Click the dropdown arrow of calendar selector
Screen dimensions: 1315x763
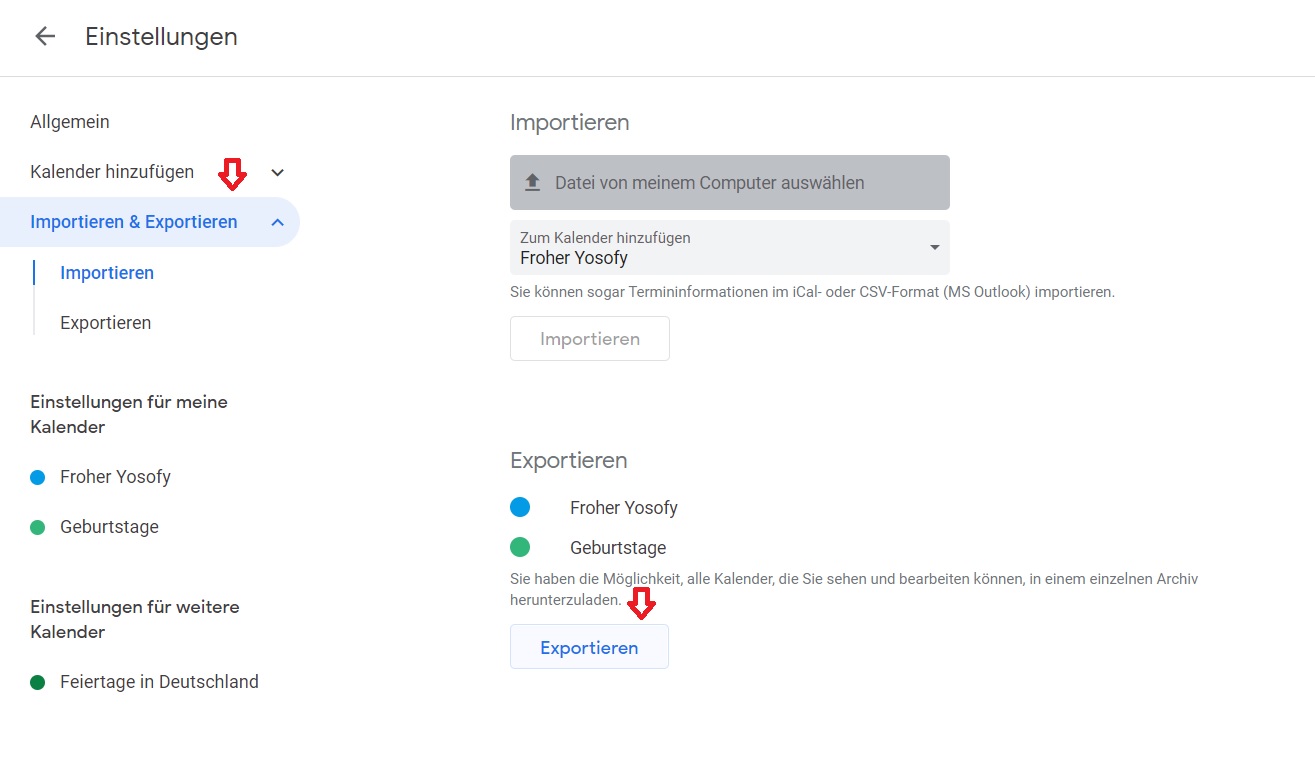click(935, 247)
